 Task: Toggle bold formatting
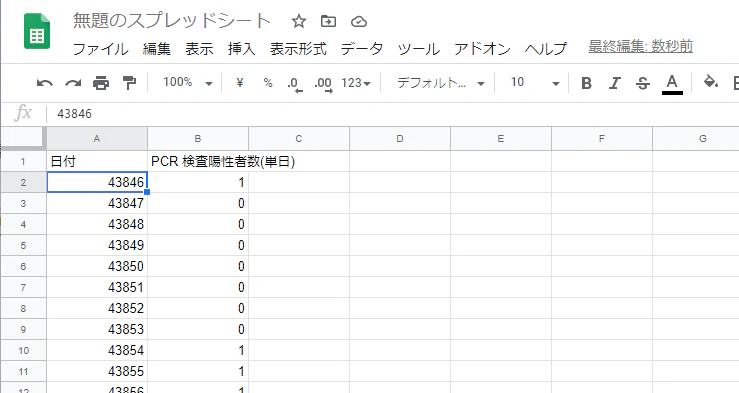586,83
